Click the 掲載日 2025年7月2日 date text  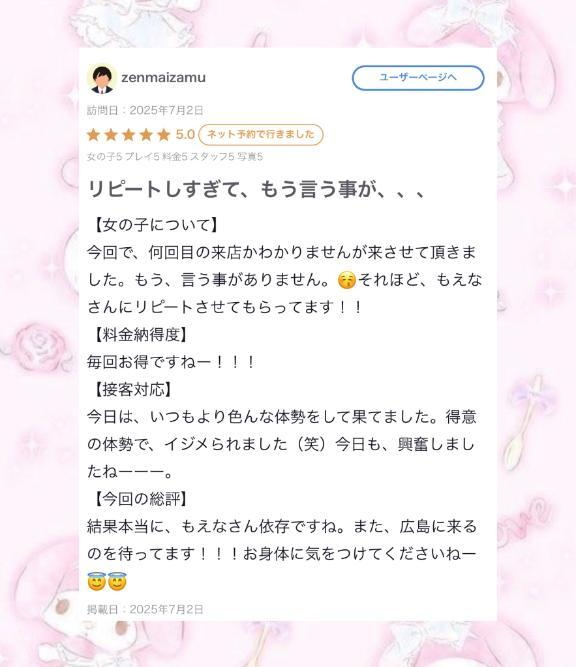(145, 610)
